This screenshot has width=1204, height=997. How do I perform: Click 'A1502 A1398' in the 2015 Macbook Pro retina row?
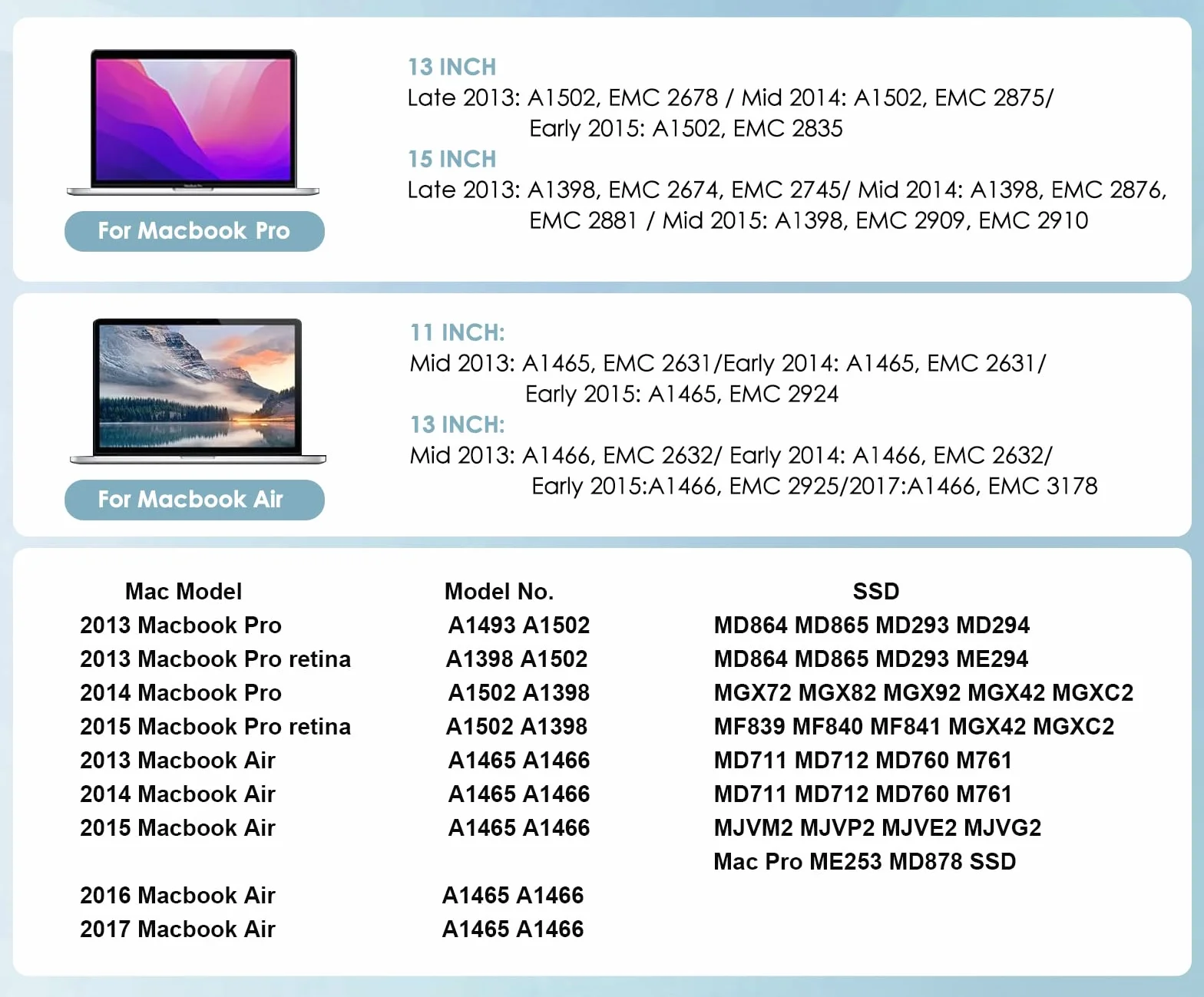(x=517, y=726)
